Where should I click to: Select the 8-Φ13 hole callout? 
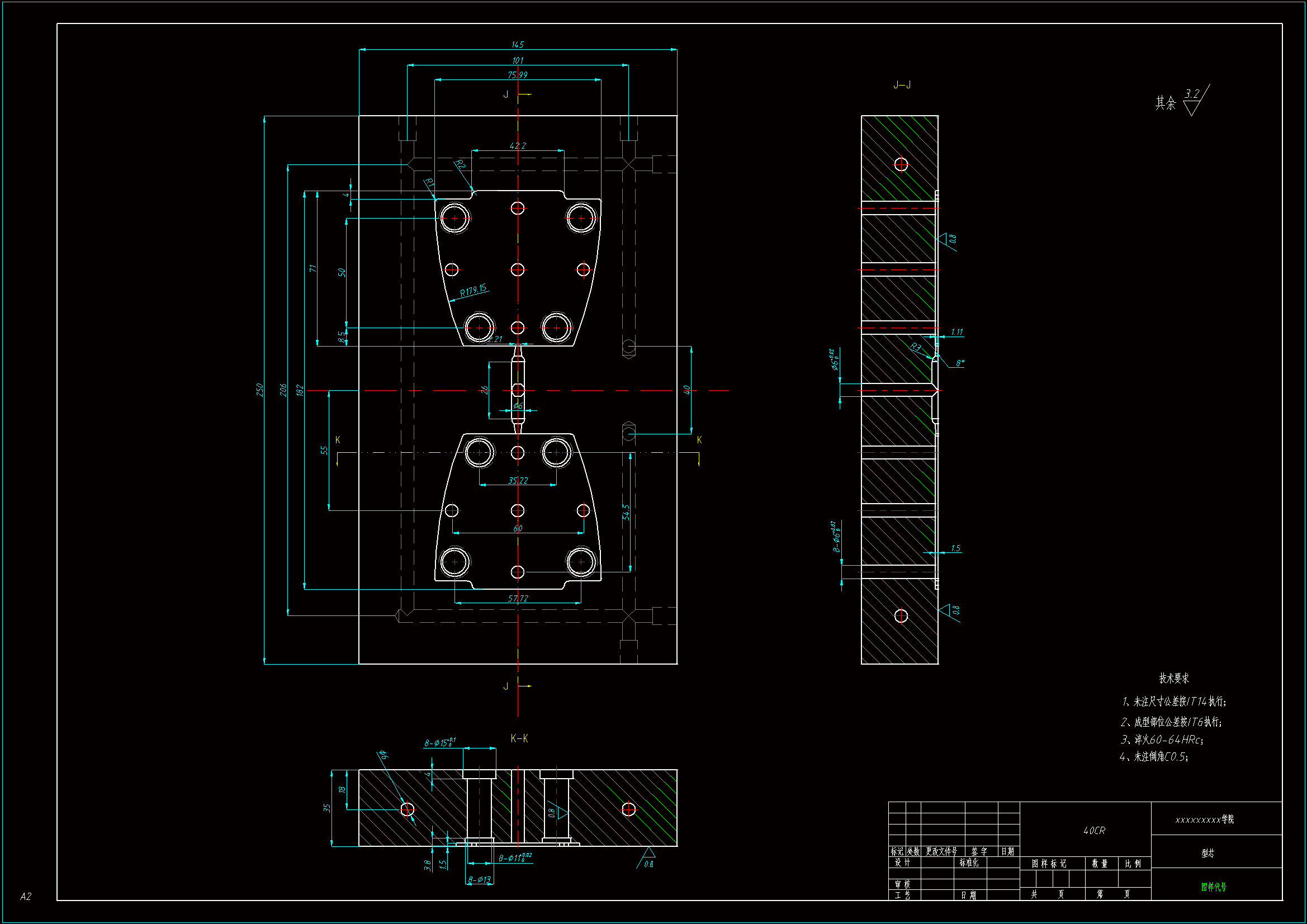tap(479, 880)
